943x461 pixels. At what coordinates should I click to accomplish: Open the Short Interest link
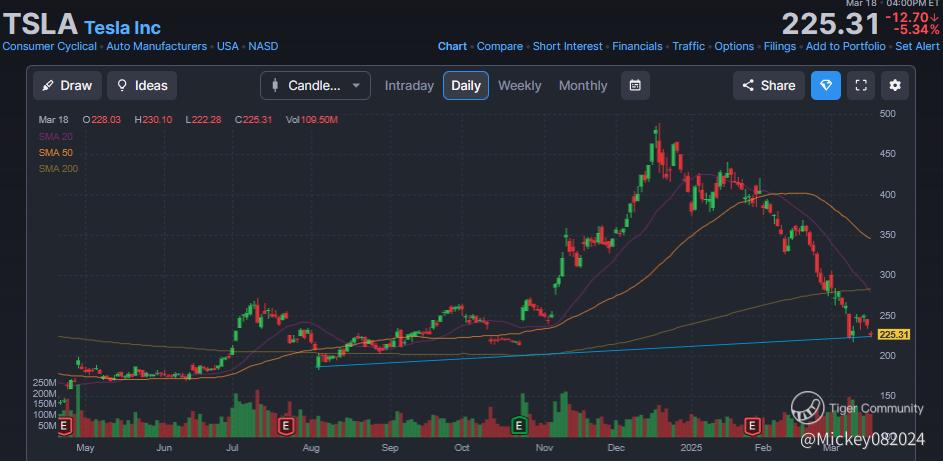click(x=568, y=46)
